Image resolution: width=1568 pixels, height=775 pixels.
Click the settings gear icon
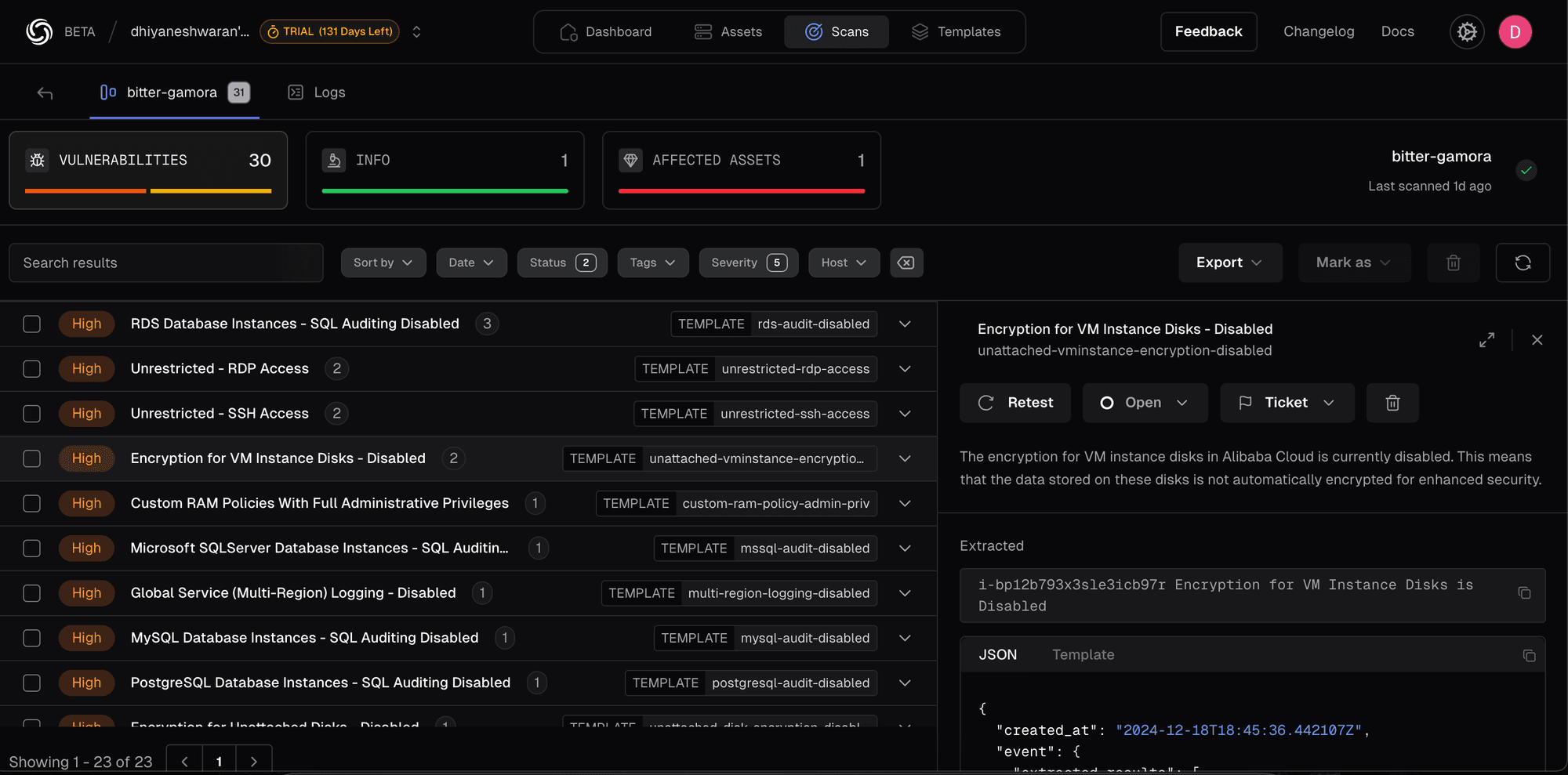click(1466, 32)
